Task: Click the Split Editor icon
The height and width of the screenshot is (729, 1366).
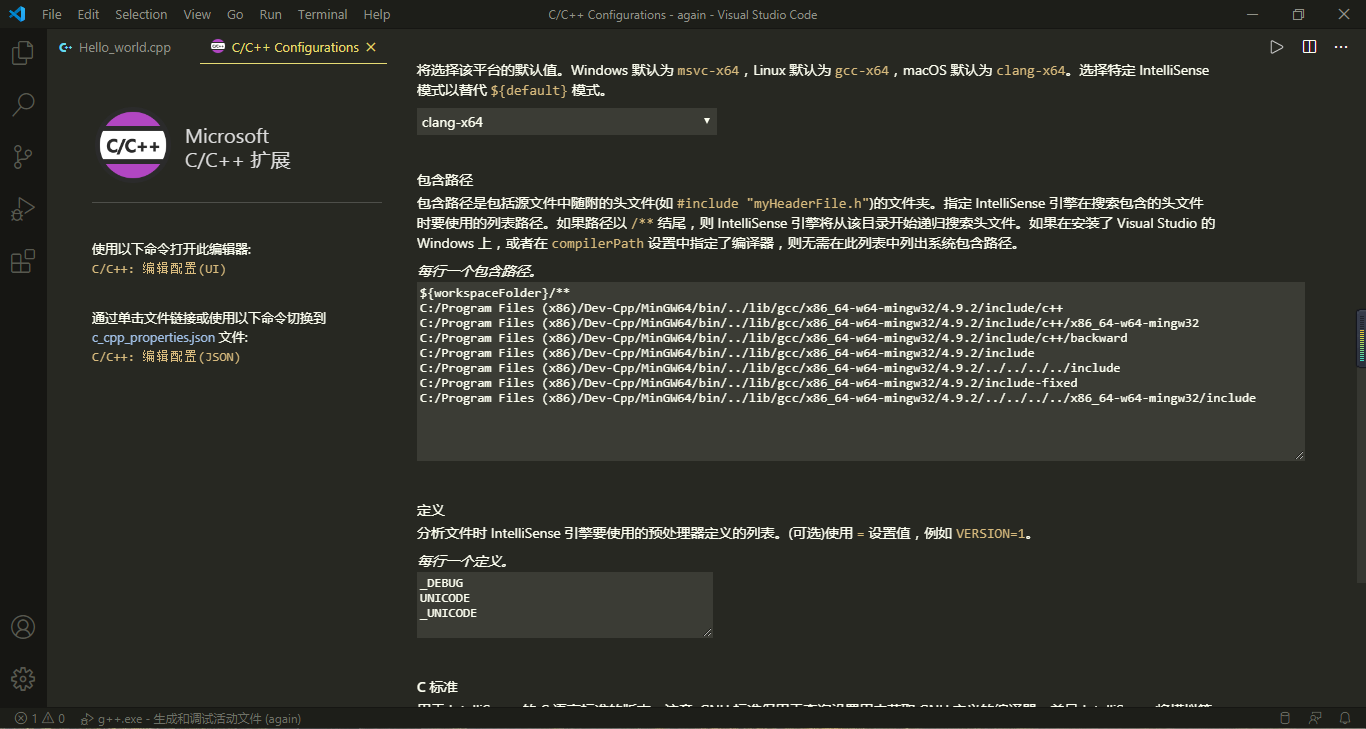Action: pyautogui.click(x=1309, y=47)
